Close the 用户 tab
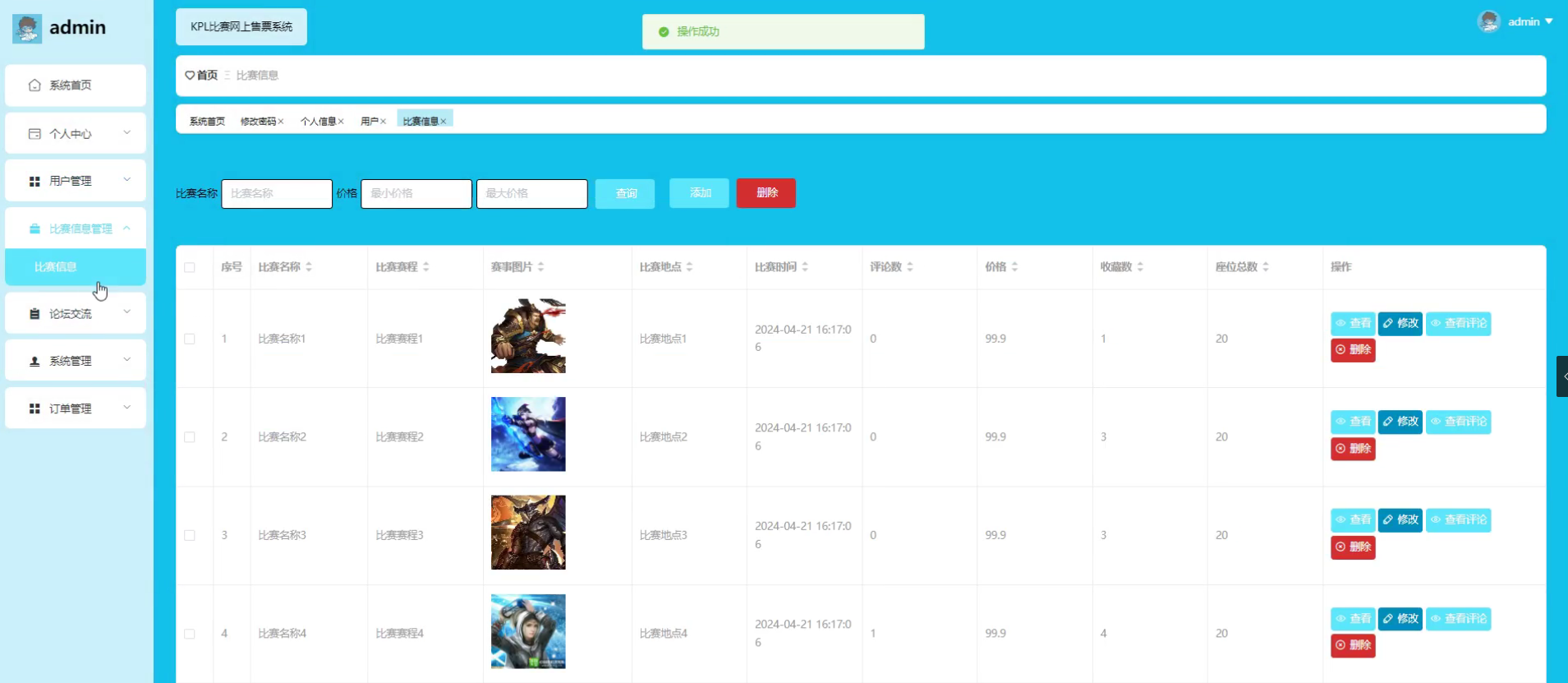 [383, 122]
